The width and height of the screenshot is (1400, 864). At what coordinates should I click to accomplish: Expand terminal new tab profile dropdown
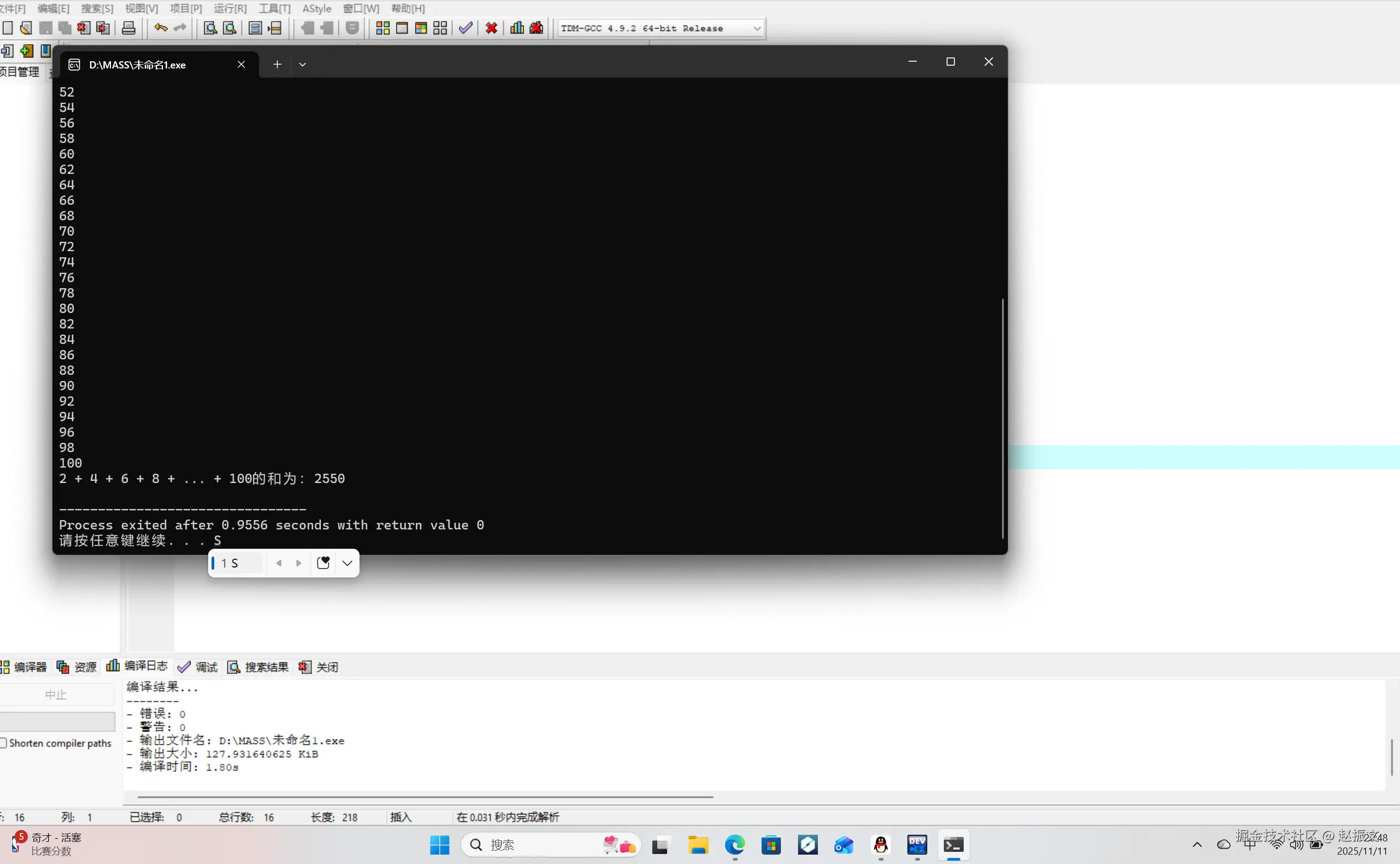pos(303,65)
